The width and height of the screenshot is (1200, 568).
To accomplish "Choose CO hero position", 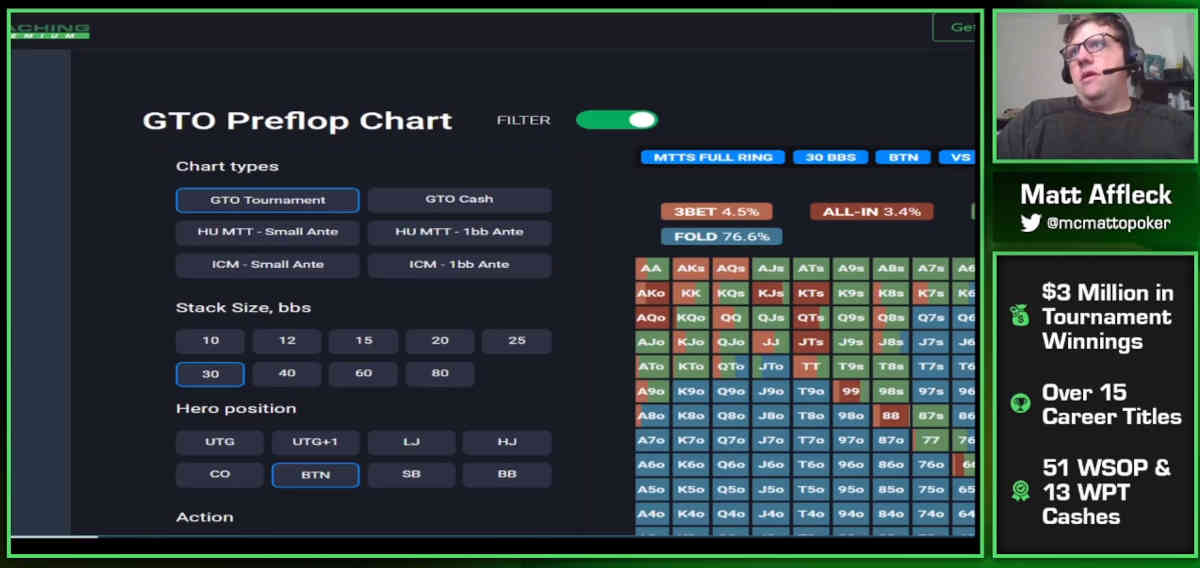I will (x=220, y=474).
